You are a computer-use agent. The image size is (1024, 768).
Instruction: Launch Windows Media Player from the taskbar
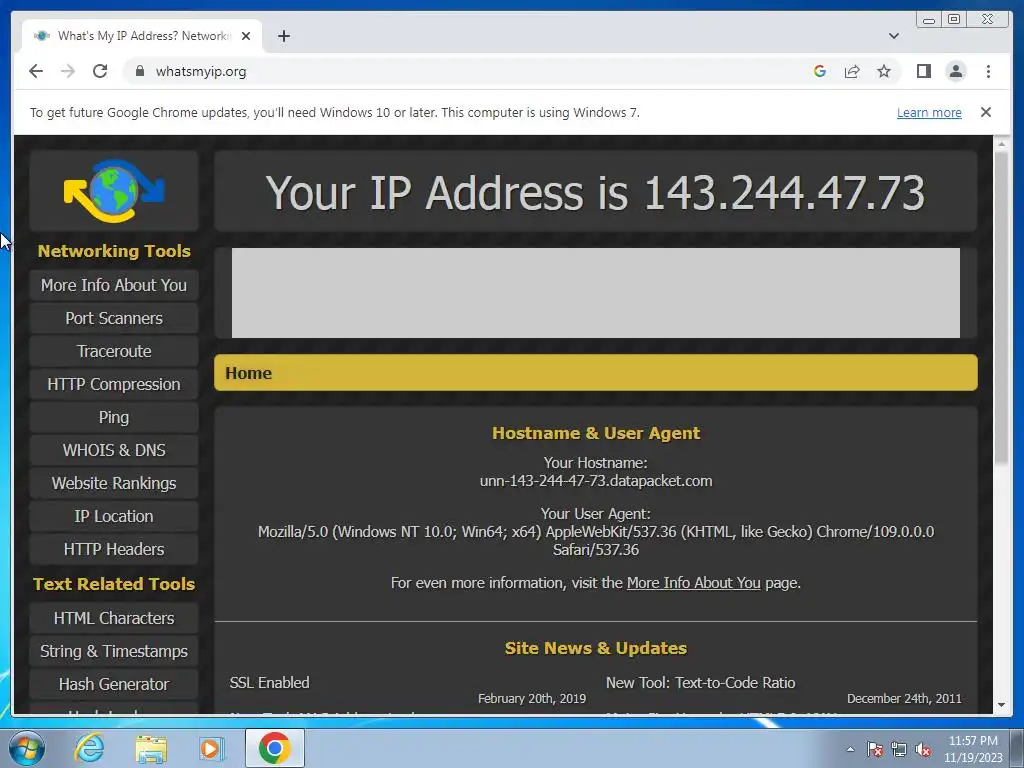point(211,748)
